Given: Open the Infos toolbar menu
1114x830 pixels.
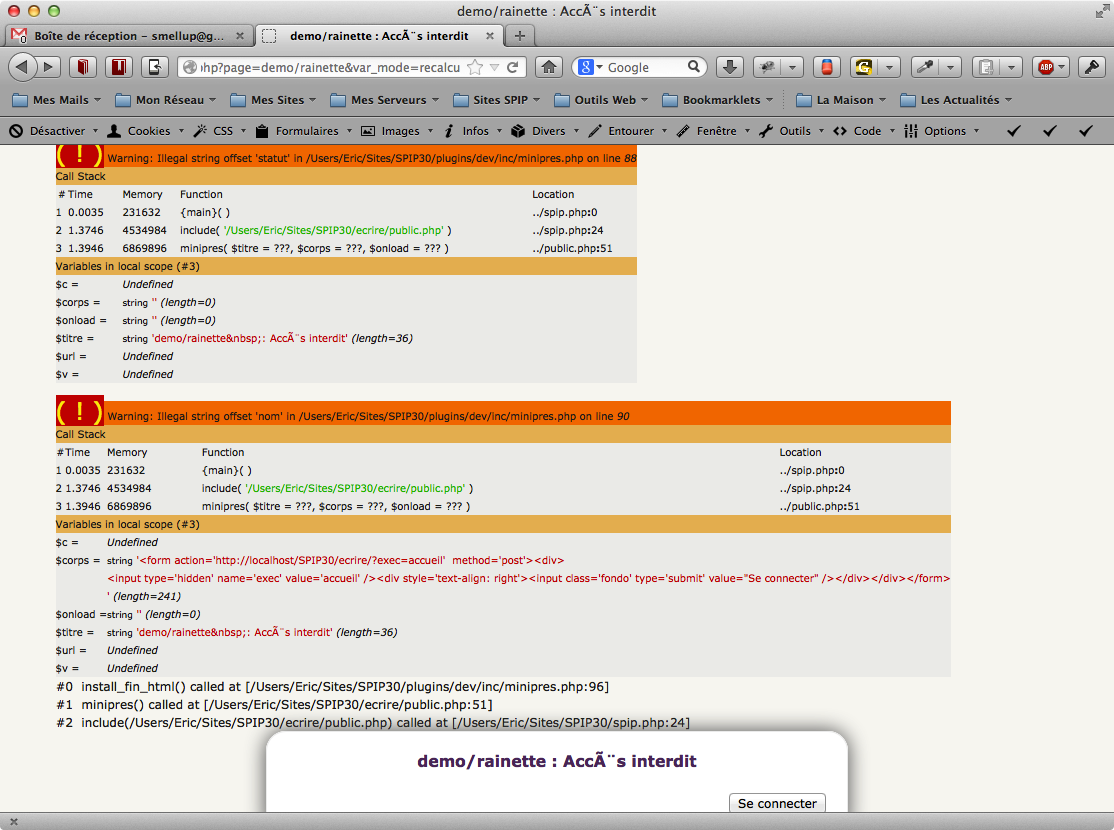Looking at the screenshot, I should pyautogui.click(x=472, y=131).
